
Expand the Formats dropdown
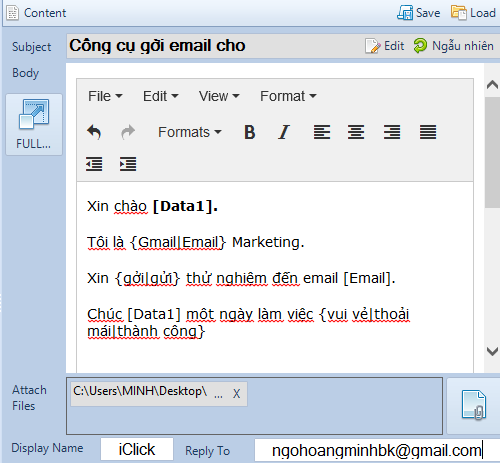[190, 132]
